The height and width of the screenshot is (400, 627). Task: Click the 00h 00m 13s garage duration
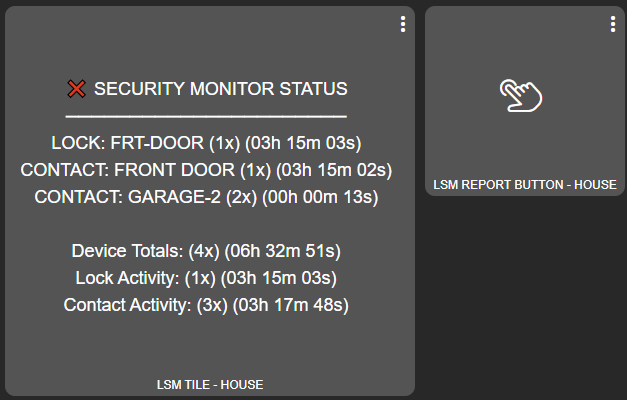point(320,197)
